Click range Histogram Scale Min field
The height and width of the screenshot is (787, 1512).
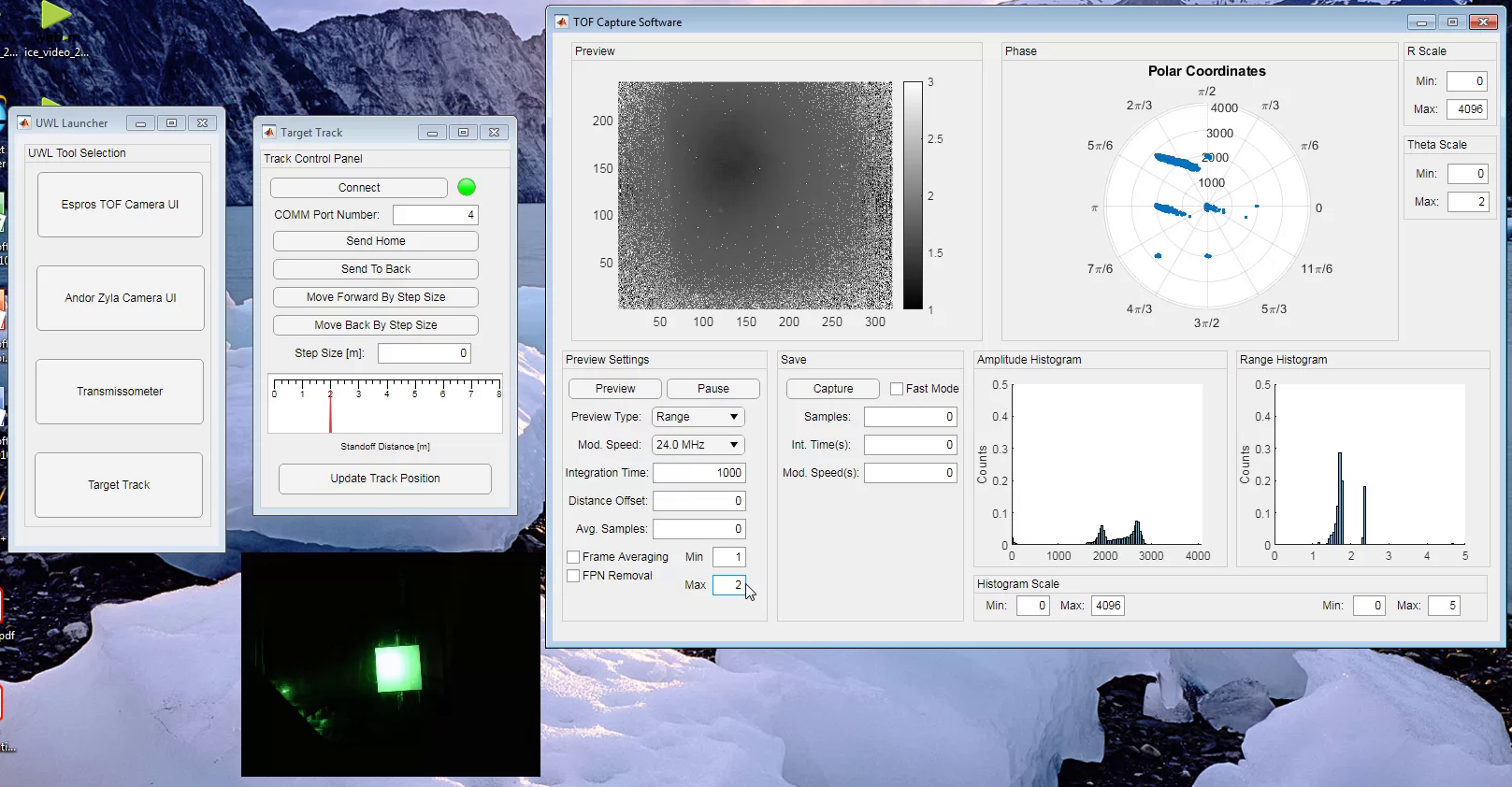pyautogui.click(x=1370, y=606)
